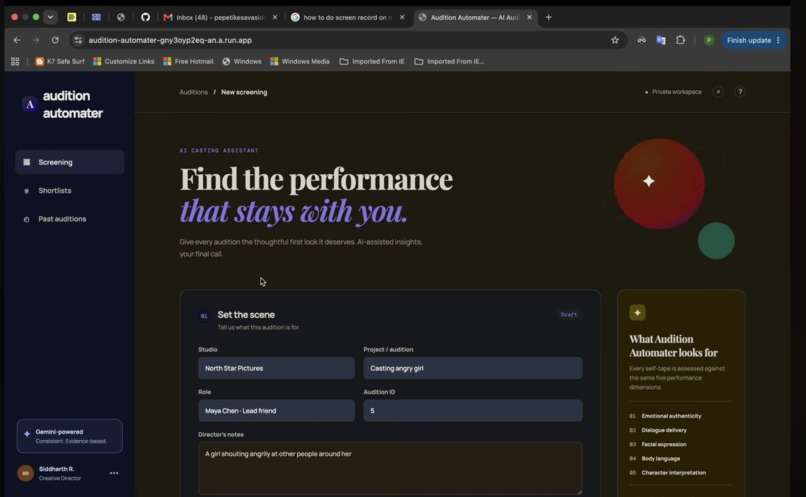This screenshot has width=806, height=497.
Task: Bookmark this page with the star icon
Action: 615,40
